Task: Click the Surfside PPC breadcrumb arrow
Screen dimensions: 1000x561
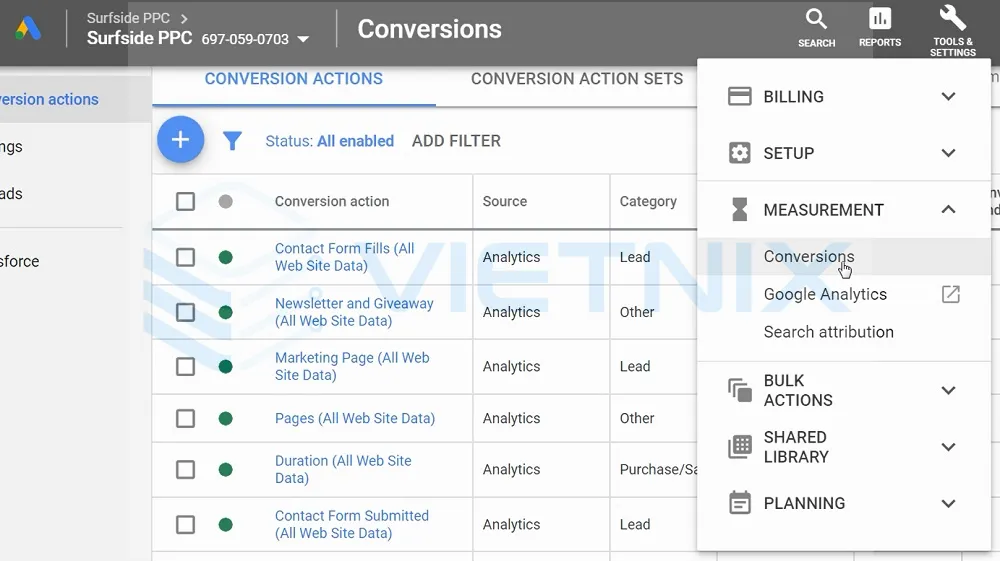Action: point(184,18)
